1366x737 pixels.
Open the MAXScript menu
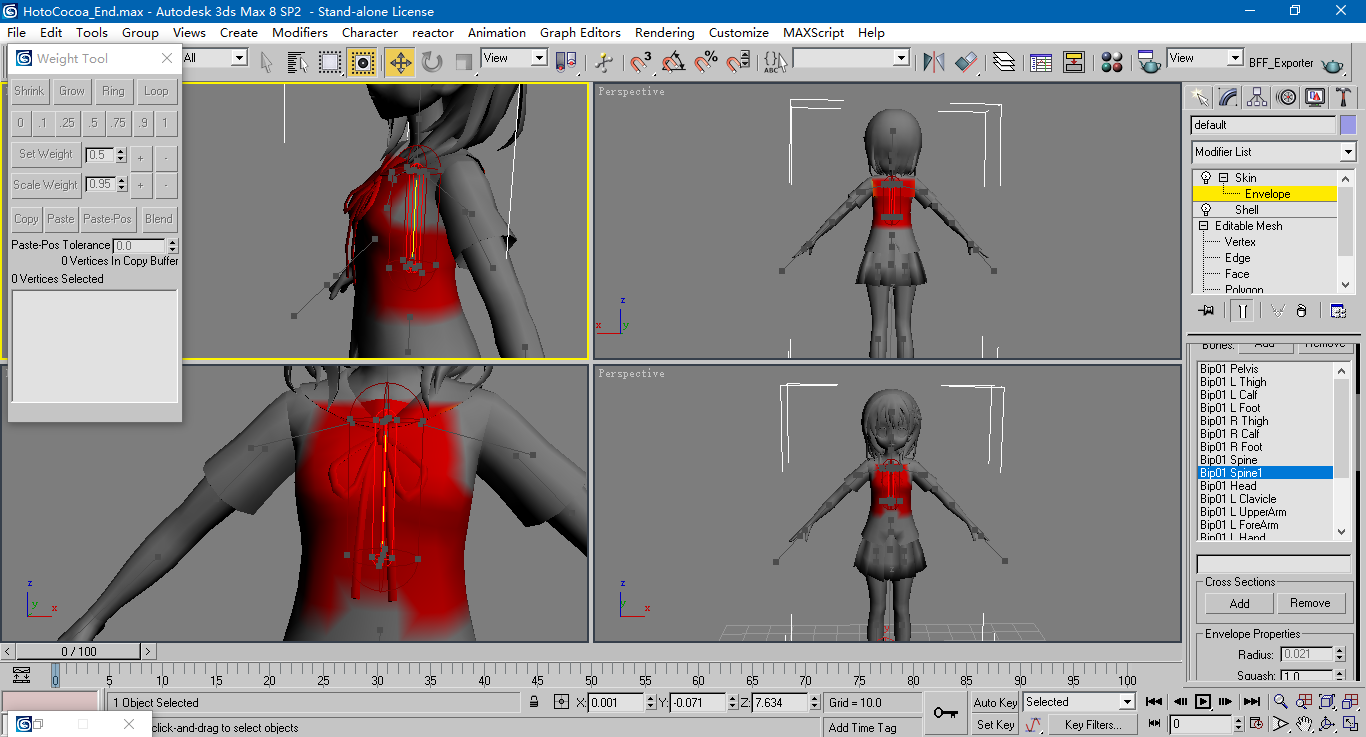click(x=813, y=33)
